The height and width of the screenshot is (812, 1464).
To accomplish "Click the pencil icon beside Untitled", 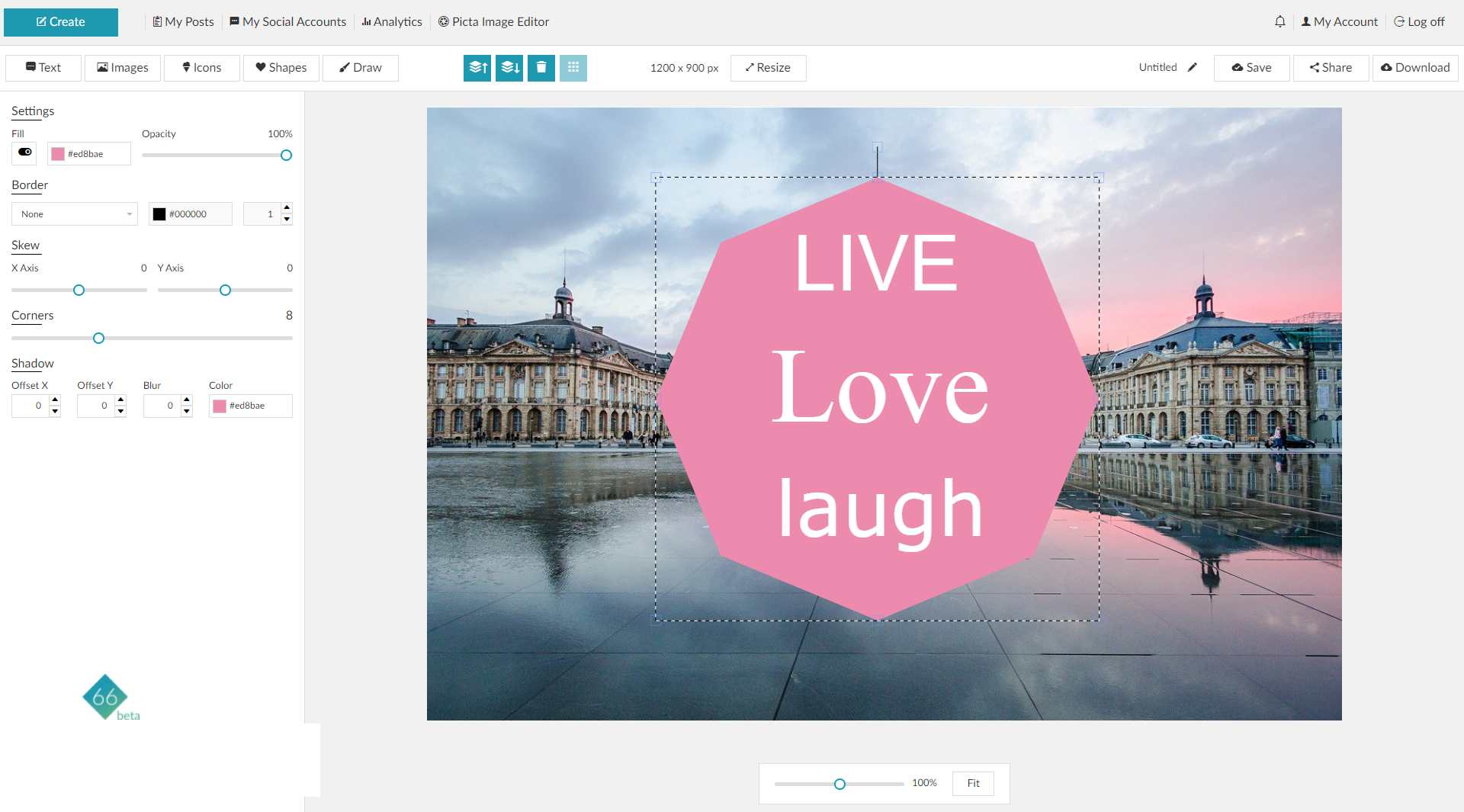I will [1193, 67].
